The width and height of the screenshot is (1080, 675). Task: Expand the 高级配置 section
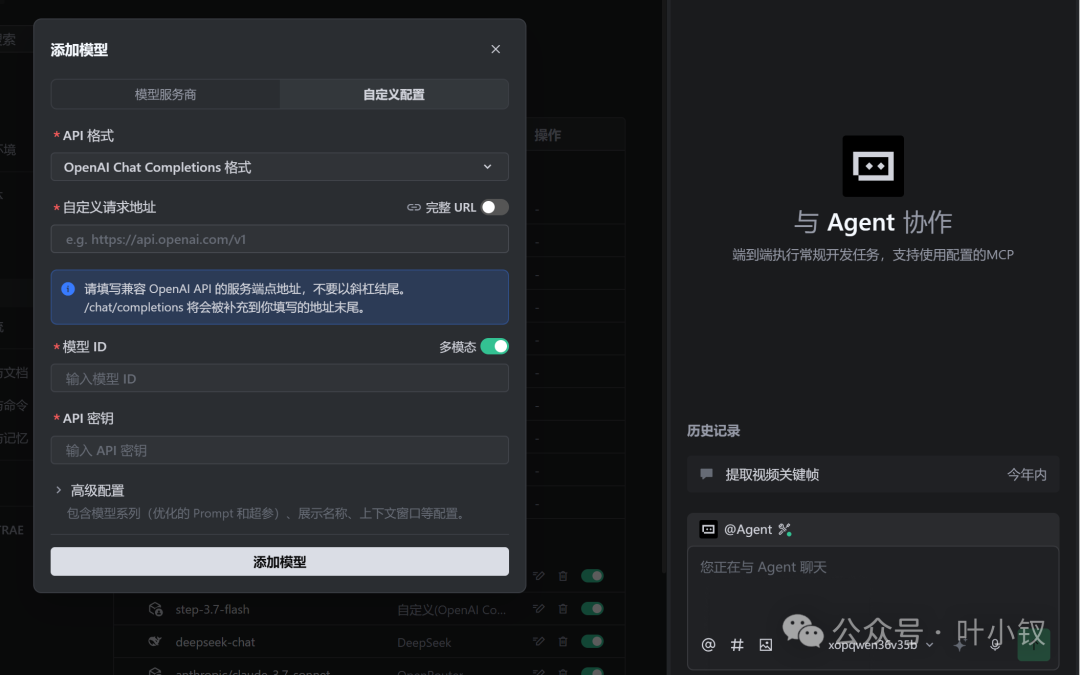tap(90, 490)
